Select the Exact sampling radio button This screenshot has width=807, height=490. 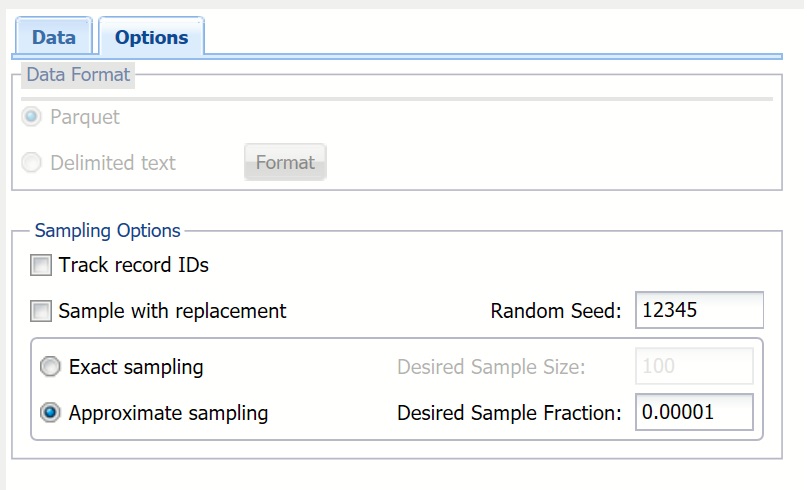point(50,367)
